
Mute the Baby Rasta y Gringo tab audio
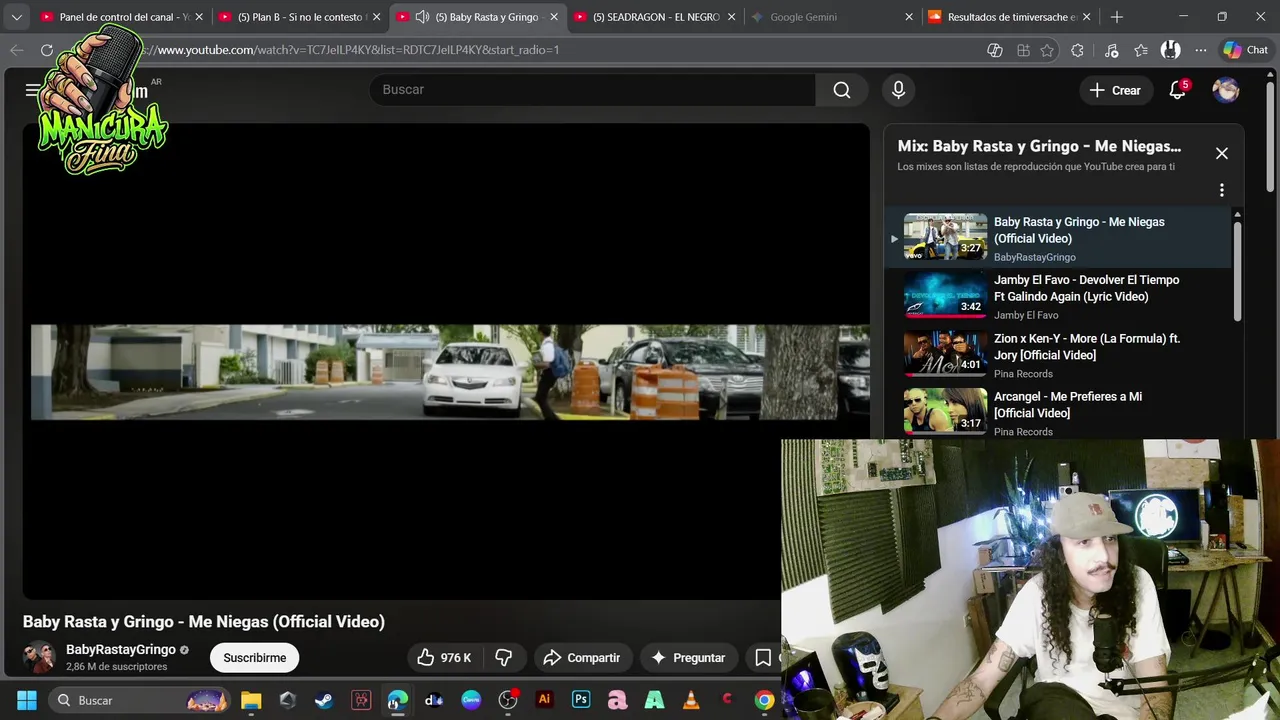[422, 17]
